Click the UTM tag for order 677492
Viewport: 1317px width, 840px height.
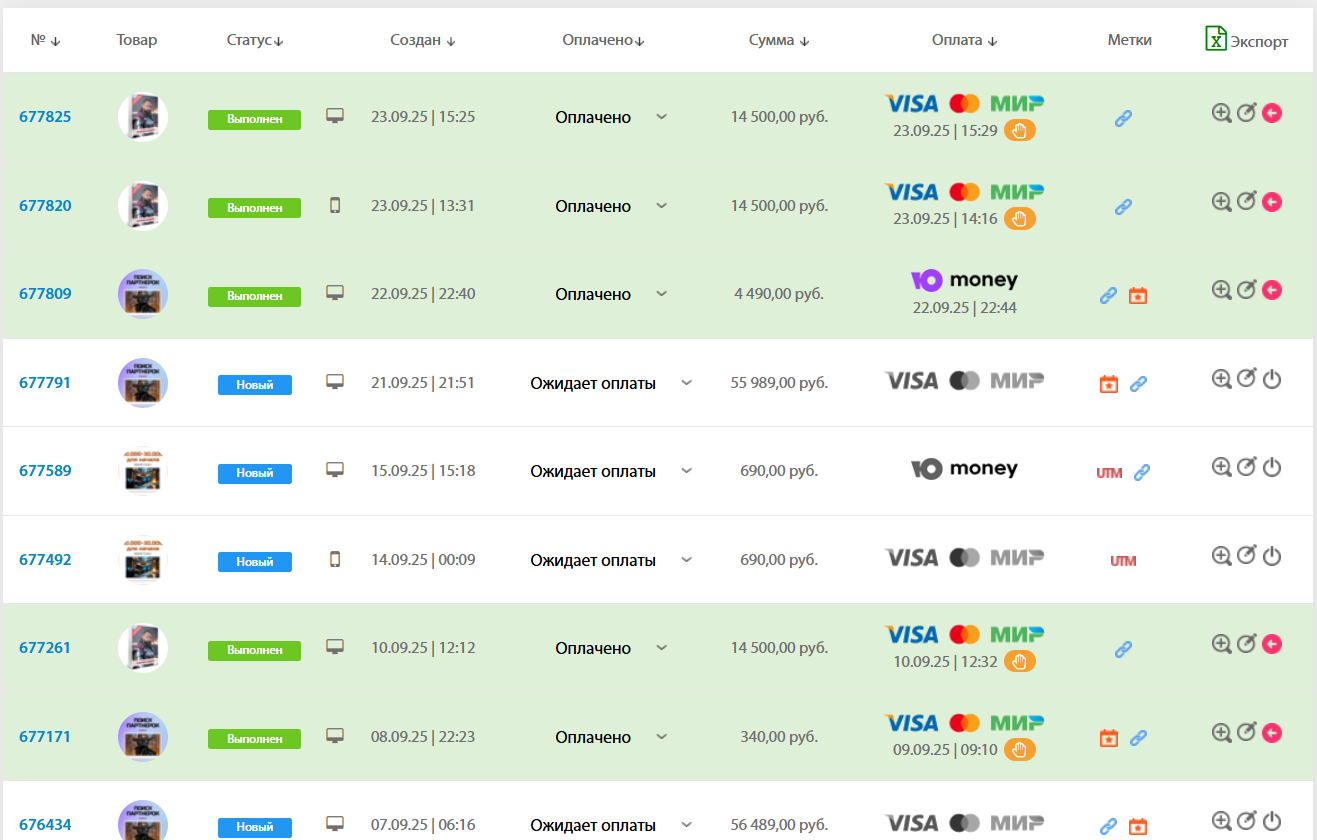[1123, 561]
